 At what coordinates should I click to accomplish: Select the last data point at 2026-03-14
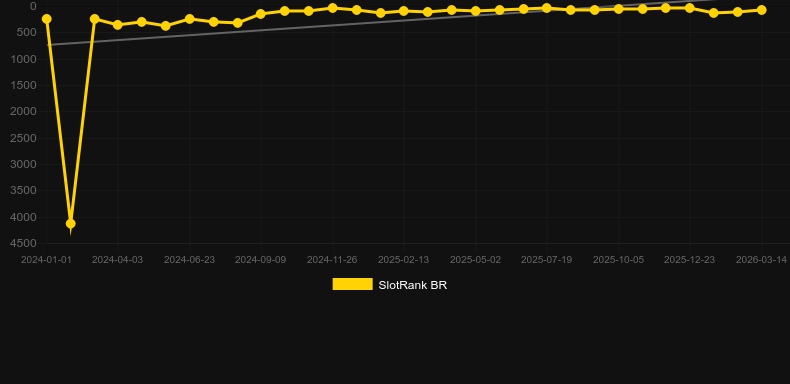click(761, 10)
